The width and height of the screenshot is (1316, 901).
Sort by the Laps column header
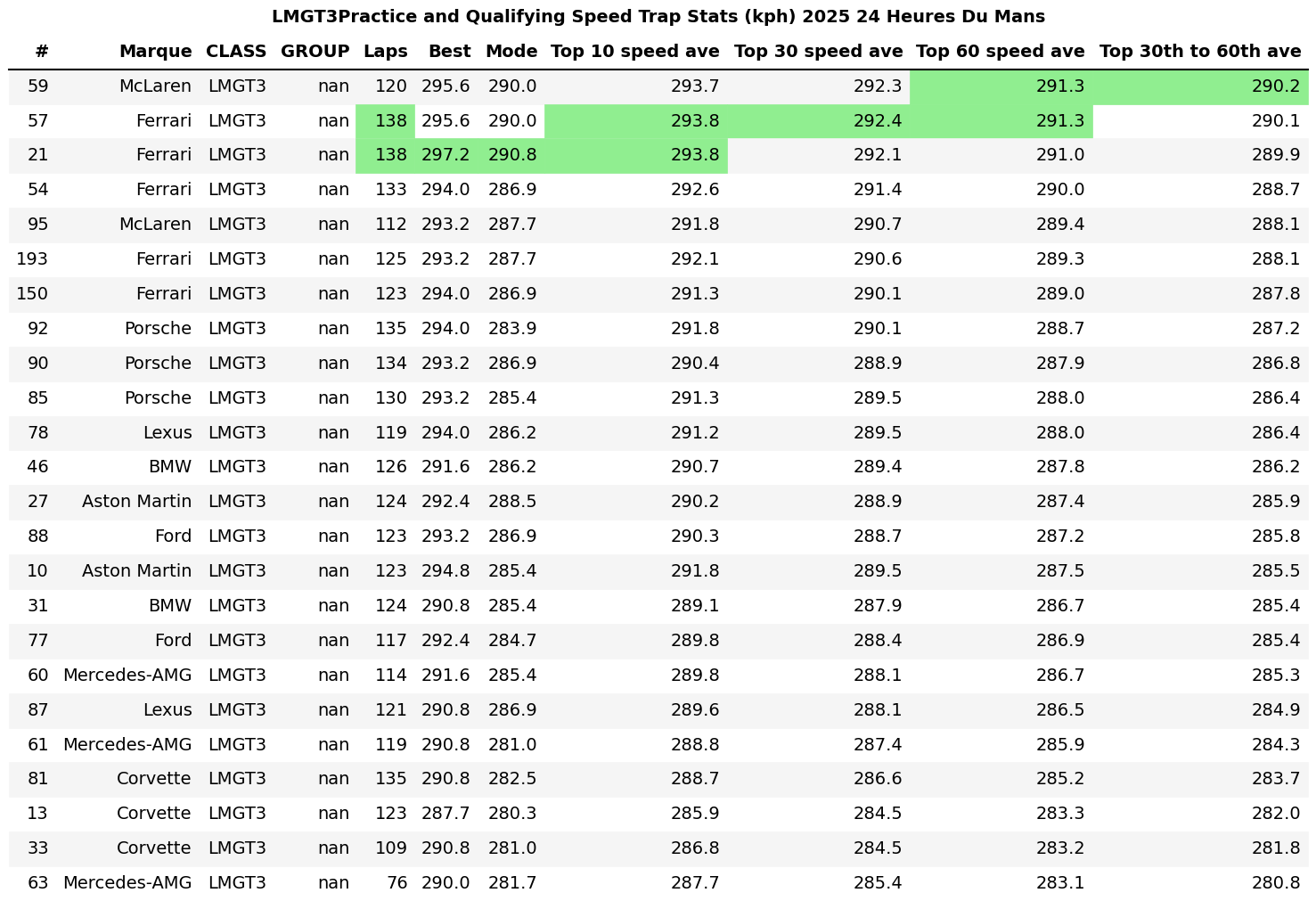(385, 51)
